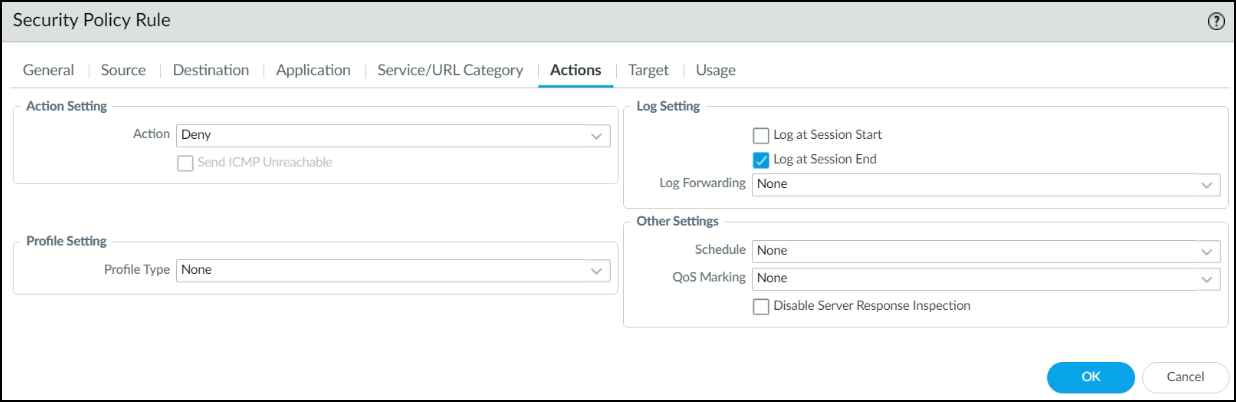This screenshot has height=402, width=1236.
Task: Open the Log Forwarding dropdown
Action: point(986,185)
